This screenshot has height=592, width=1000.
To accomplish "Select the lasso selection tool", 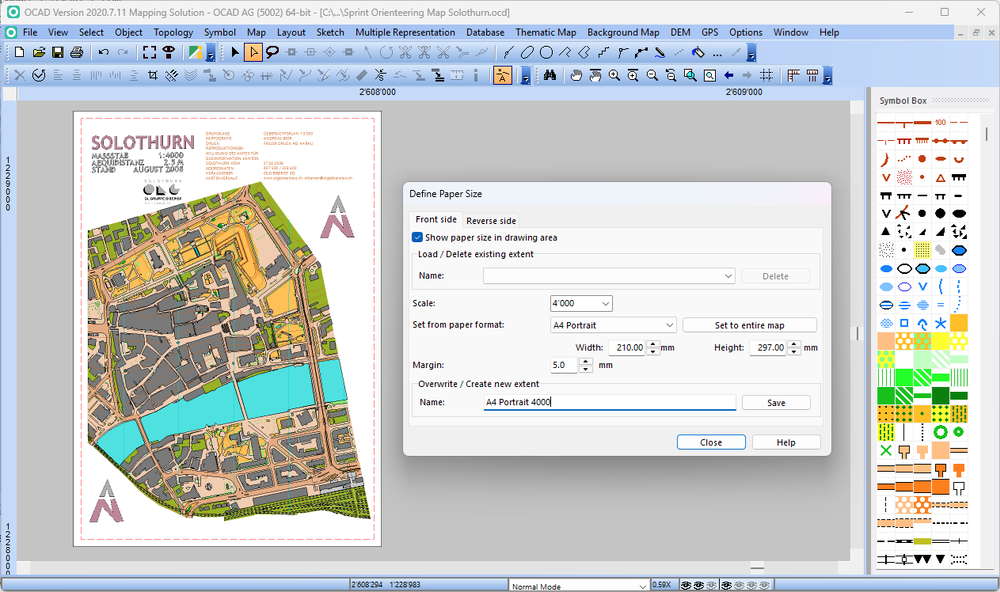I will 272,52.
